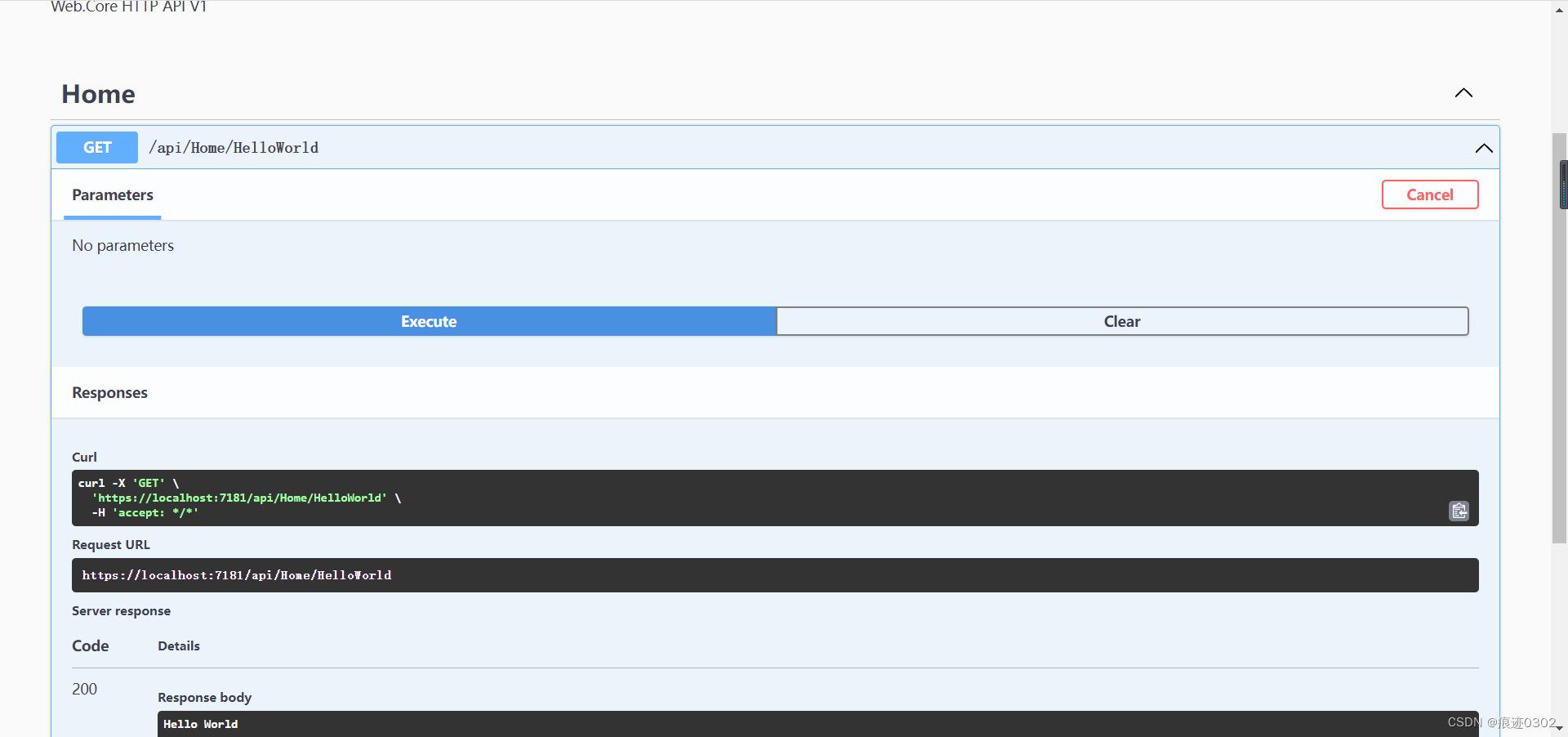Click the scrollbar up arrow

1558,9
